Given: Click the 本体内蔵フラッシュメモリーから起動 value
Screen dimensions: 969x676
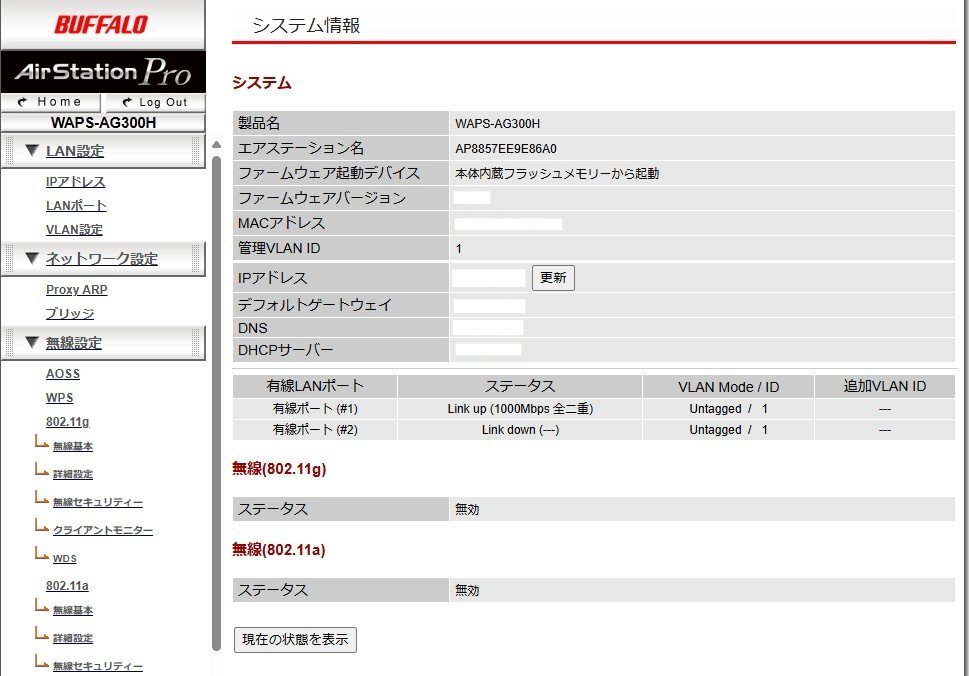Looking at the screenshot, I should (557, 174).
